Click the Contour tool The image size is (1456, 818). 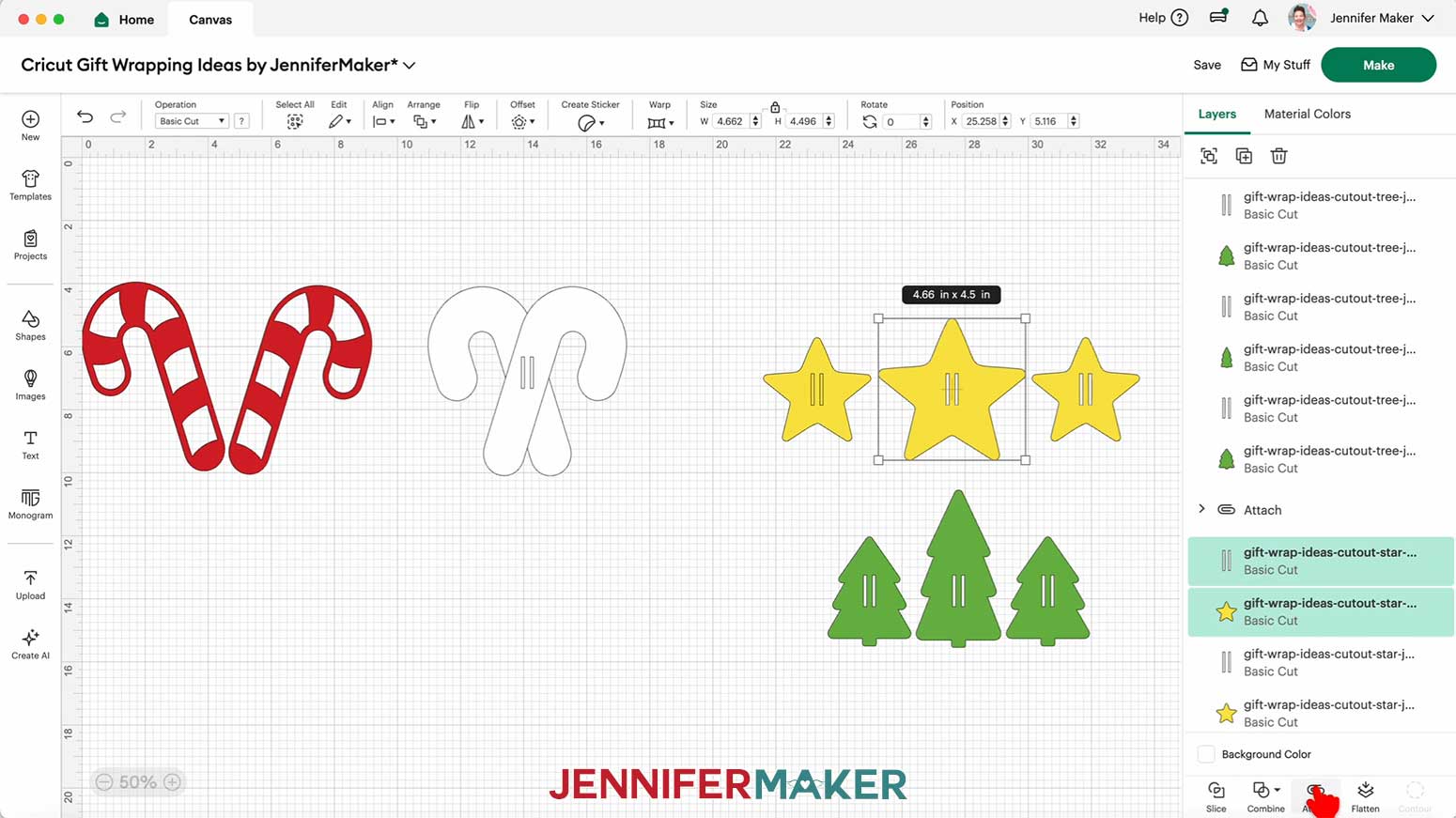point(1415,796)
